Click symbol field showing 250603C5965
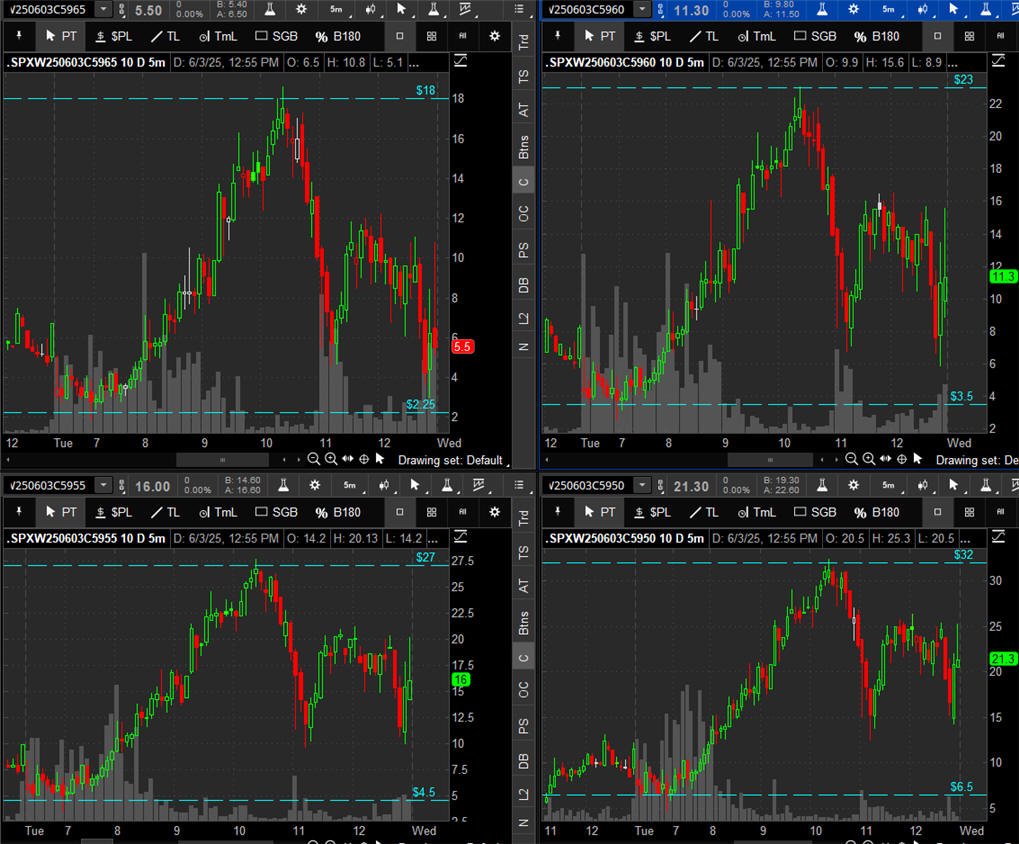 48,9
